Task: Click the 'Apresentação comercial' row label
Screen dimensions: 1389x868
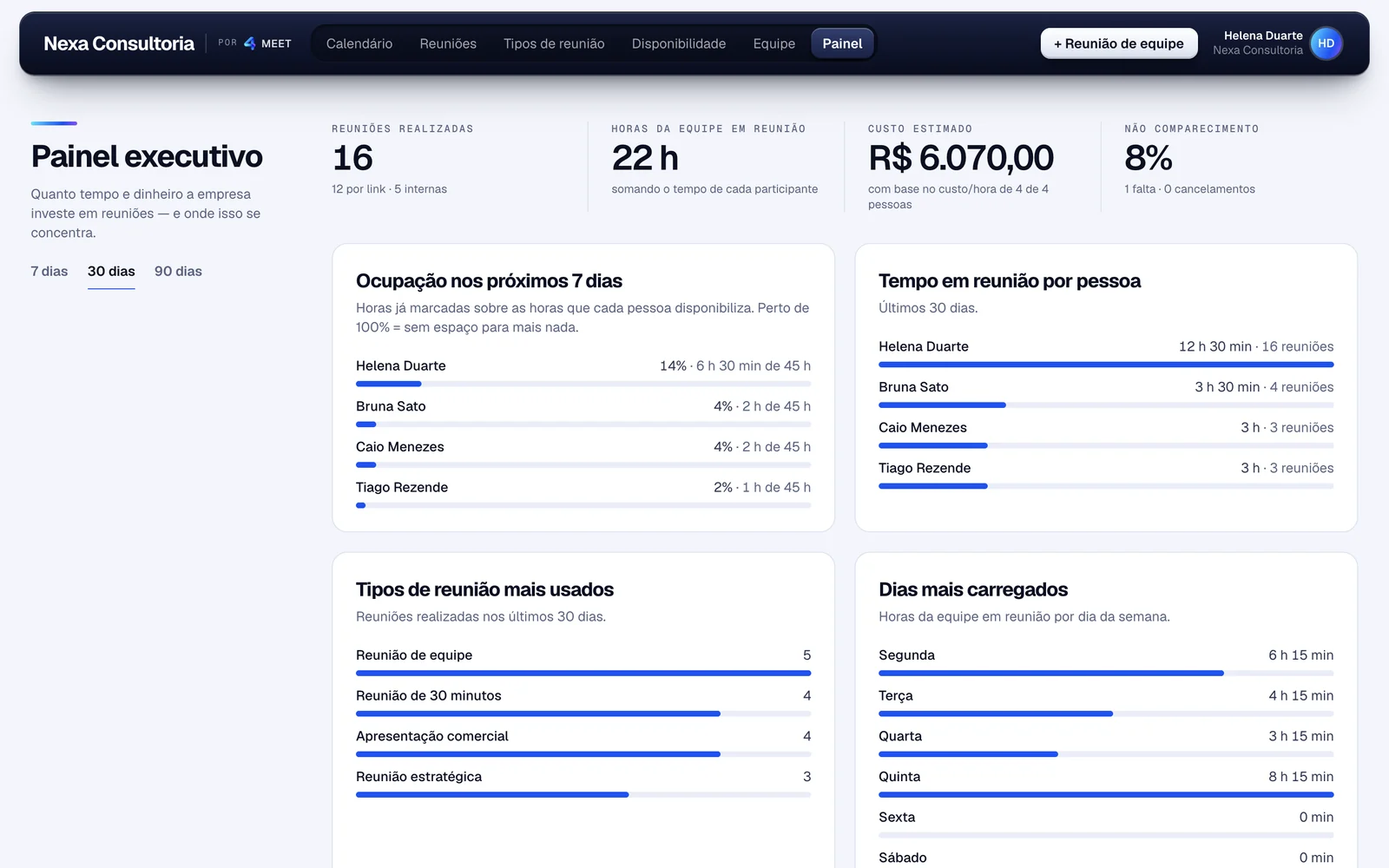Action: pos(432,736)
